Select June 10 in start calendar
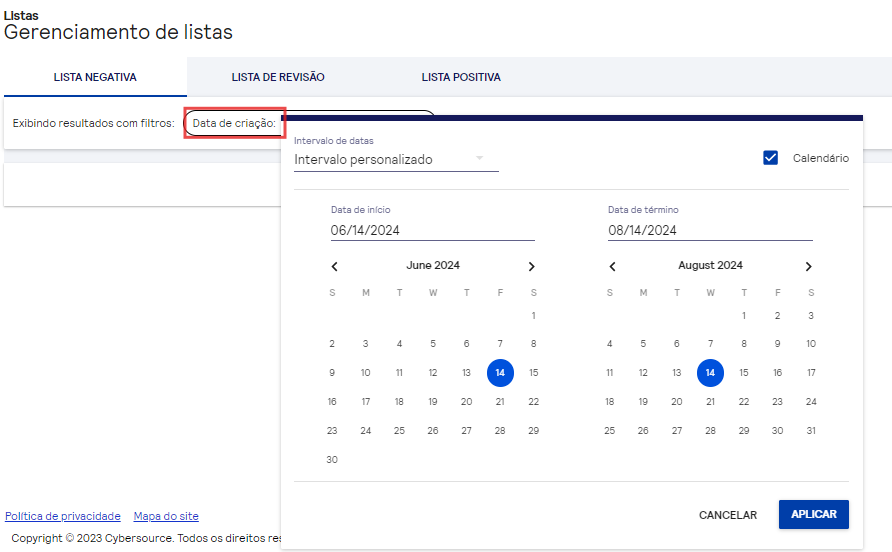This screenshot has height=552, width=892. (x=366, y=373)
